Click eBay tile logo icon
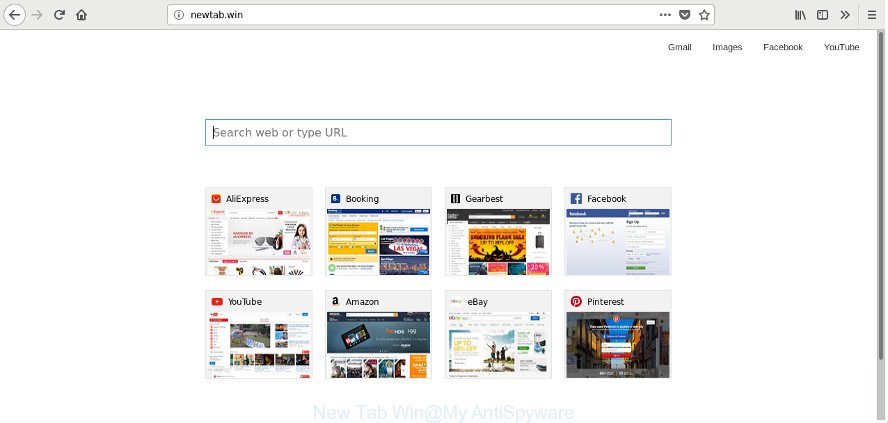 click(455, 302)
